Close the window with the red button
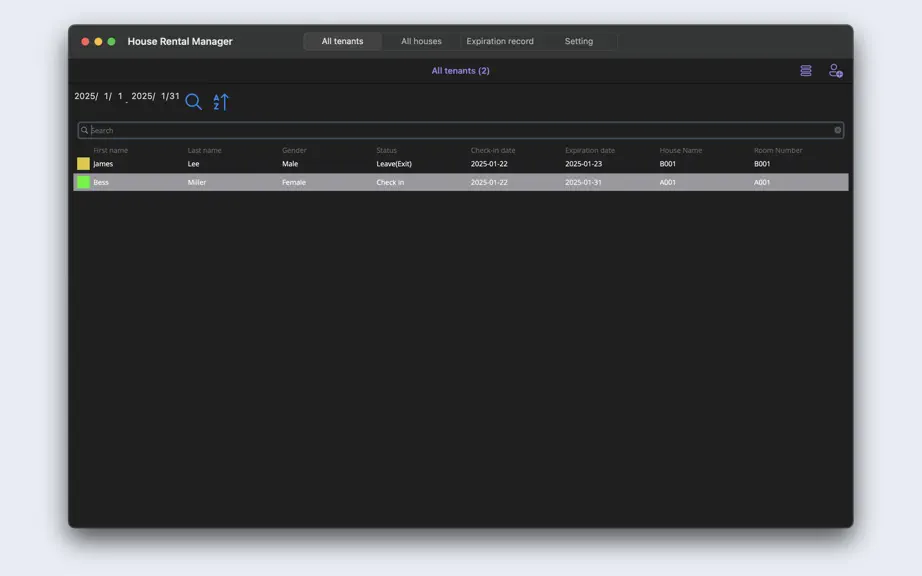Image resolution: width=922 pixels, height=576 pixels. (x=85, y=41)
